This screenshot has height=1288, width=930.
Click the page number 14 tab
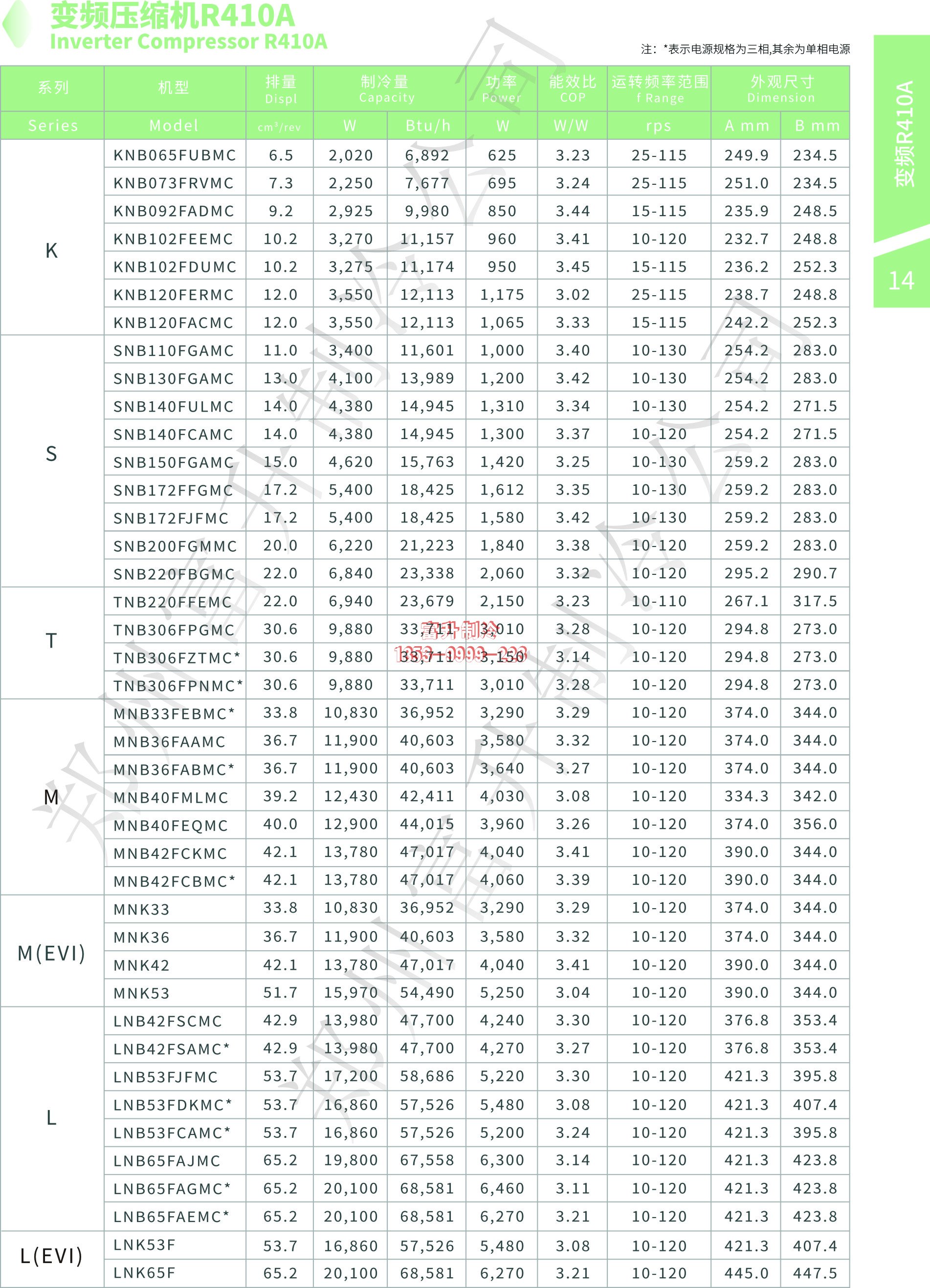pos(901,281)
